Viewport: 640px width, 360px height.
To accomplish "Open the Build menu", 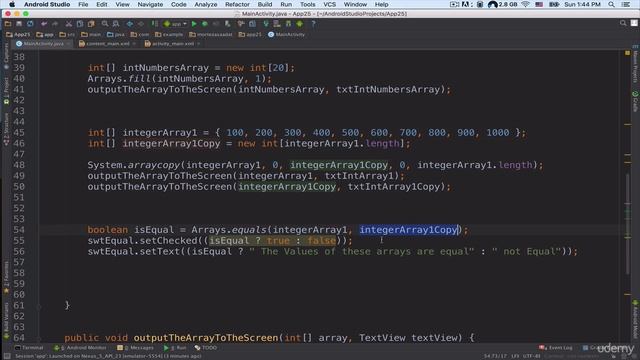I will (x=265, y=4).
